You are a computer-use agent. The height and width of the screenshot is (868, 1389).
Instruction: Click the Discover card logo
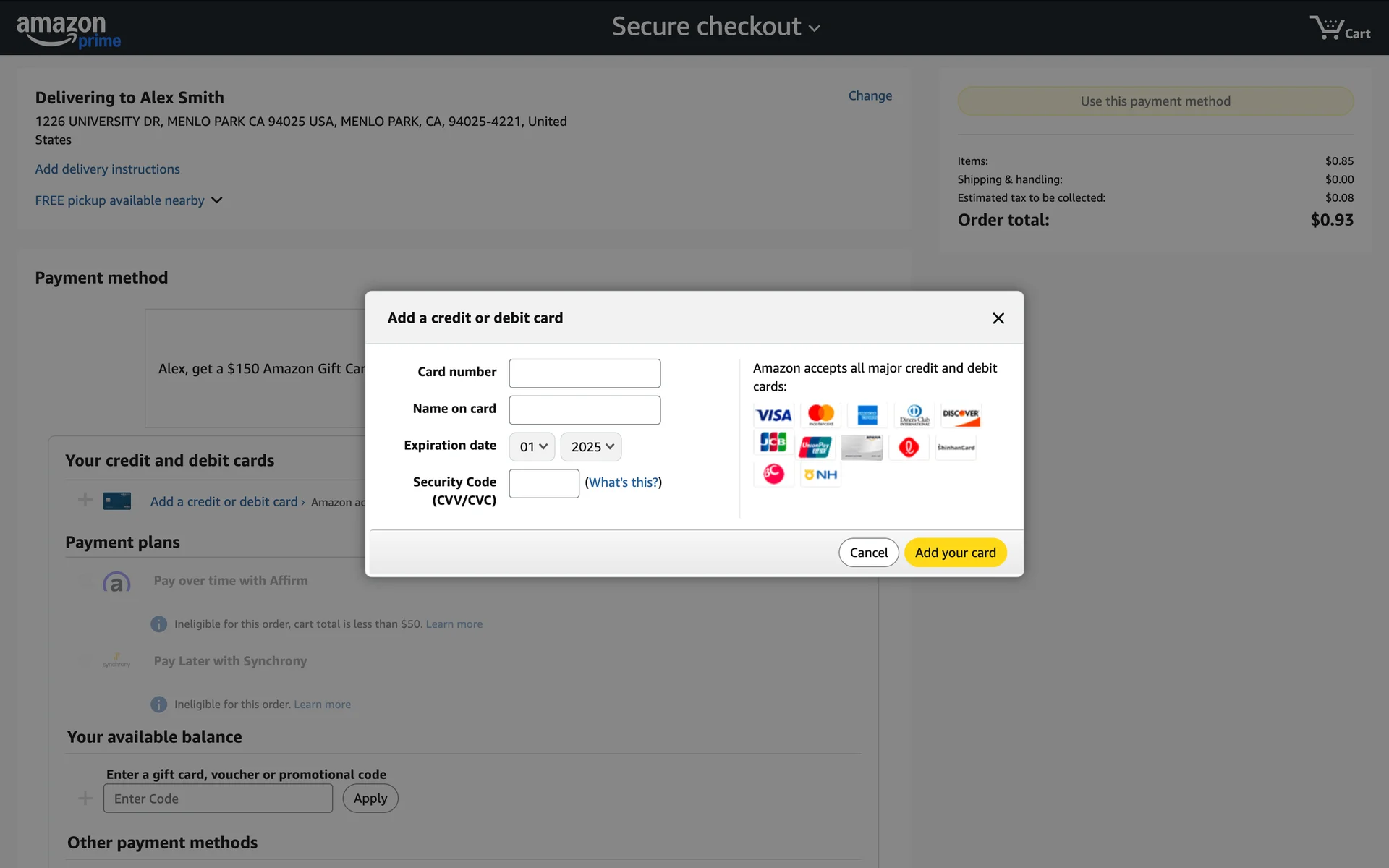coord(960,415)
